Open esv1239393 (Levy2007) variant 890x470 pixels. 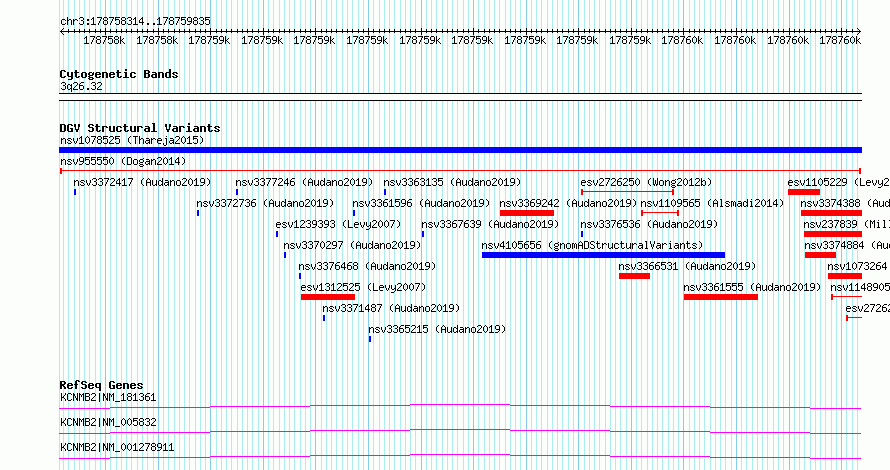coord(338,224)
